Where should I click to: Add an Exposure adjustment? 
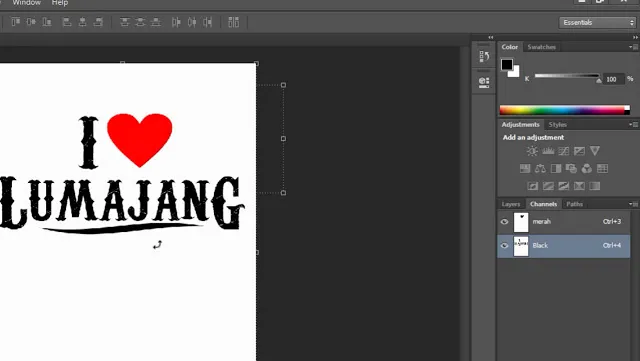pyautogui.click(x=579, y=151)
